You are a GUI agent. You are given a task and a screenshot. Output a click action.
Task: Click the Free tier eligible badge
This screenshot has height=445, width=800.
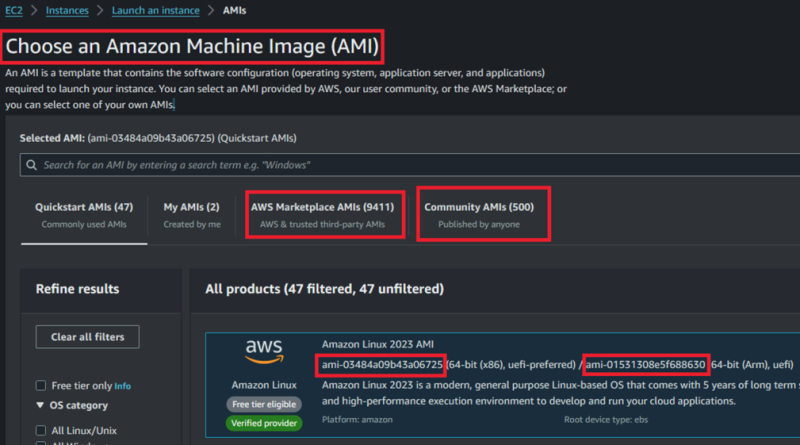click(x=264, y=404)
